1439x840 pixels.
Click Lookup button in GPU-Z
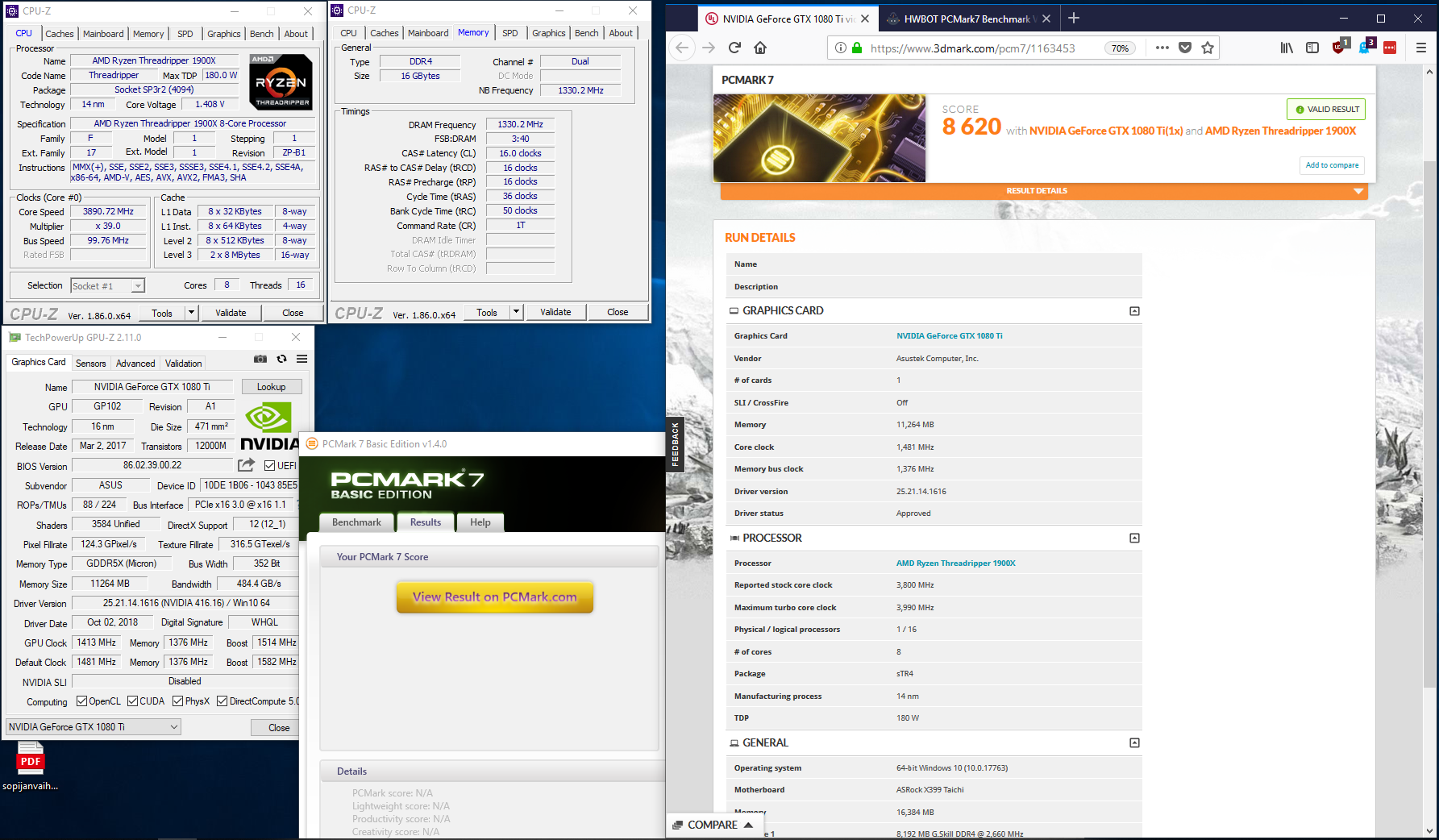pyautogui.click(x=272, y=387)
